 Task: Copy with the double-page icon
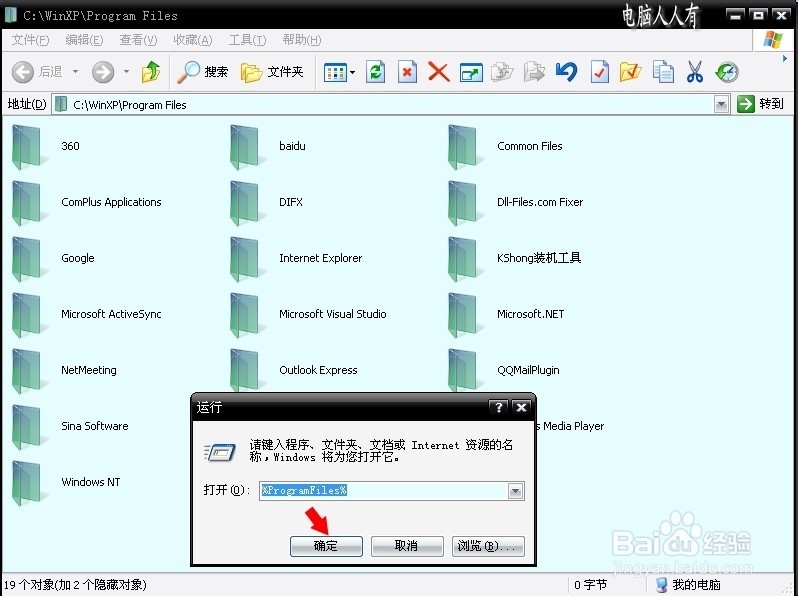click(x=663, y=72)
